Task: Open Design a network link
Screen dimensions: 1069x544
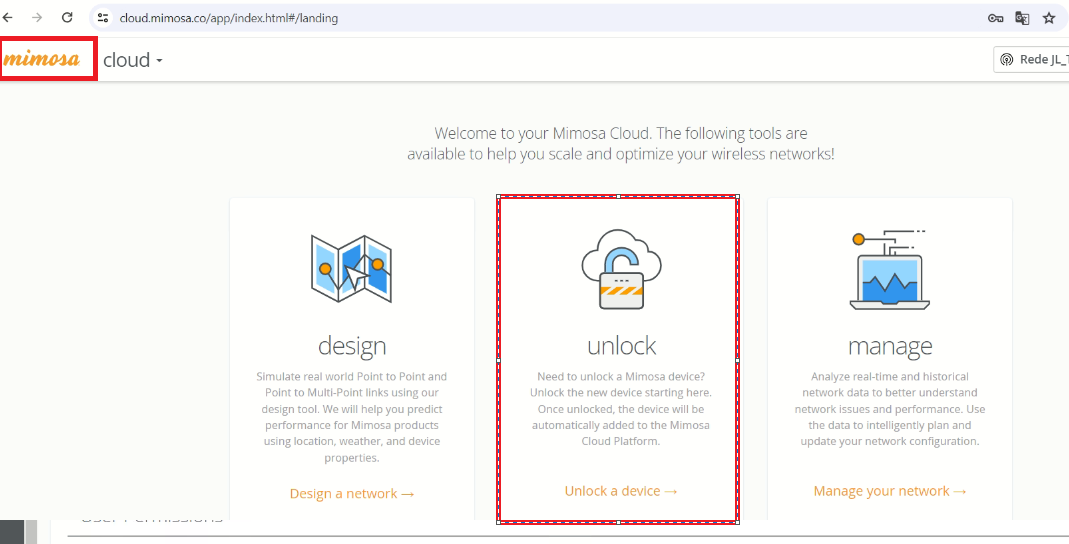Action: pyautogui.click(x=352, y=494)
